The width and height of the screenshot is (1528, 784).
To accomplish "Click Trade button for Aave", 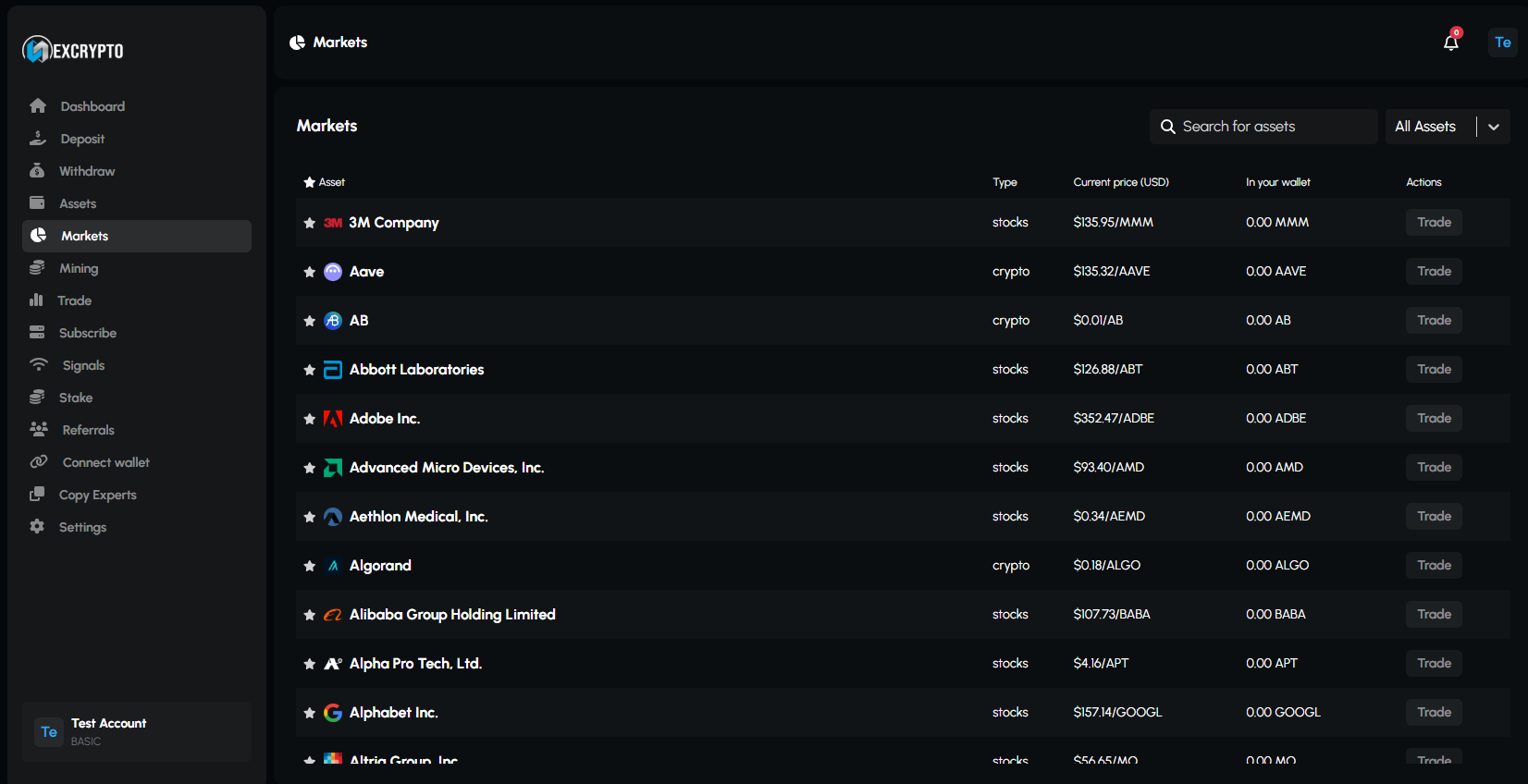I will (1434, 271).
